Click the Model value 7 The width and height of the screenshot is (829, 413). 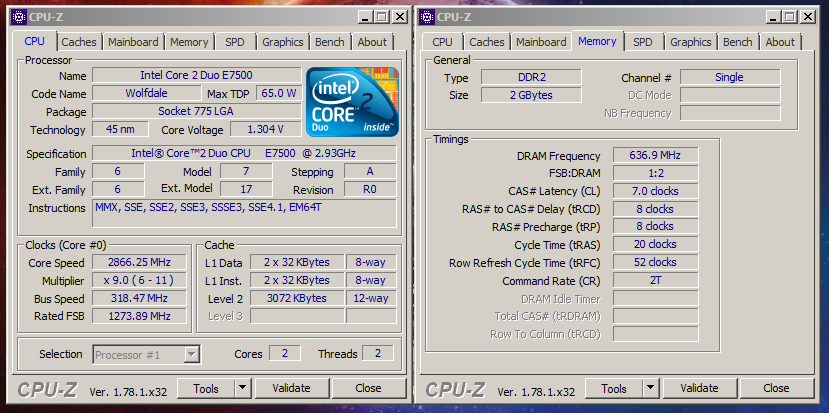coord(246,171)
